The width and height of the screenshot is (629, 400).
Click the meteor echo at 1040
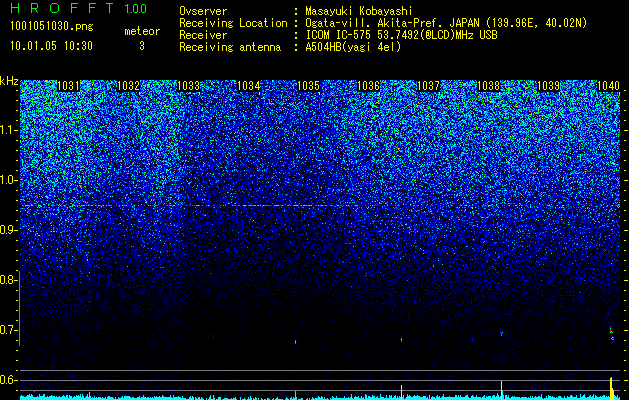pos(611,333)
